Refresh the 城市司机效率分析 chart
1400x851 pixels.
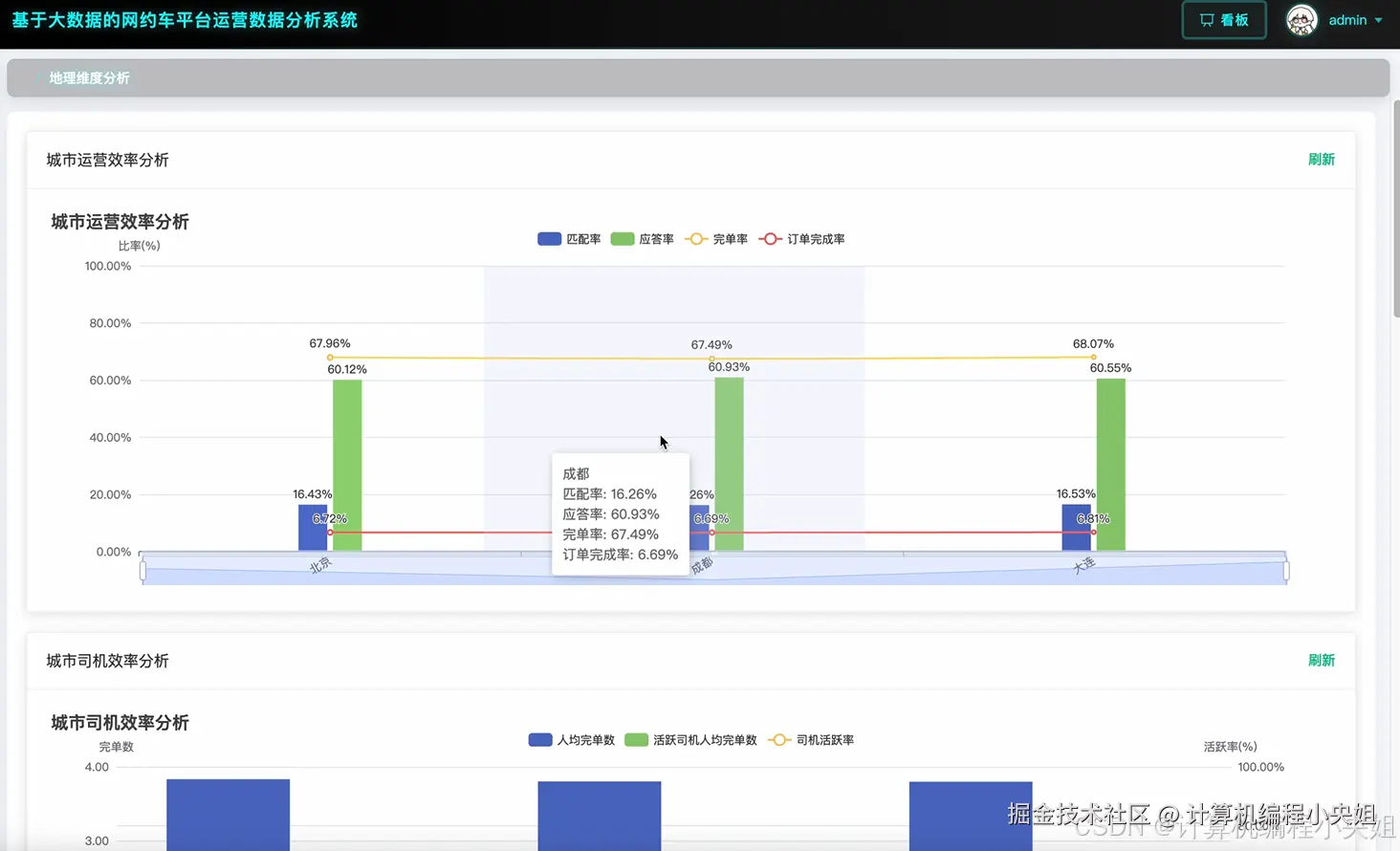tap(1321, 661)
